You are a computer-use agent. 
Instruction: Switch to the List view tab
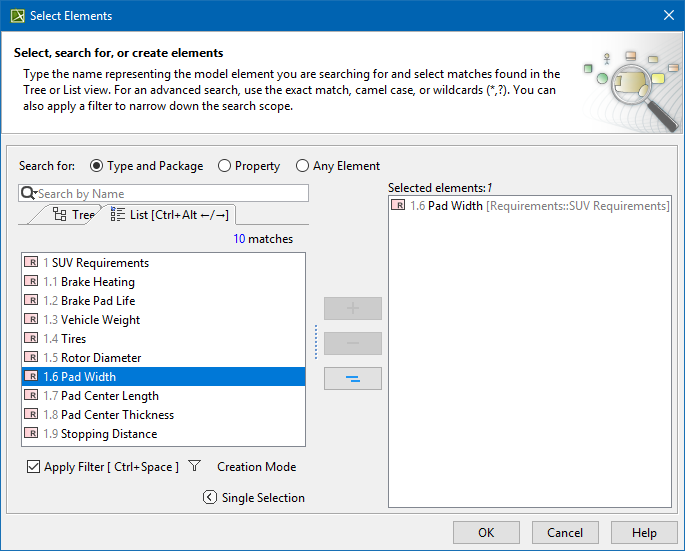coord(169,214)
